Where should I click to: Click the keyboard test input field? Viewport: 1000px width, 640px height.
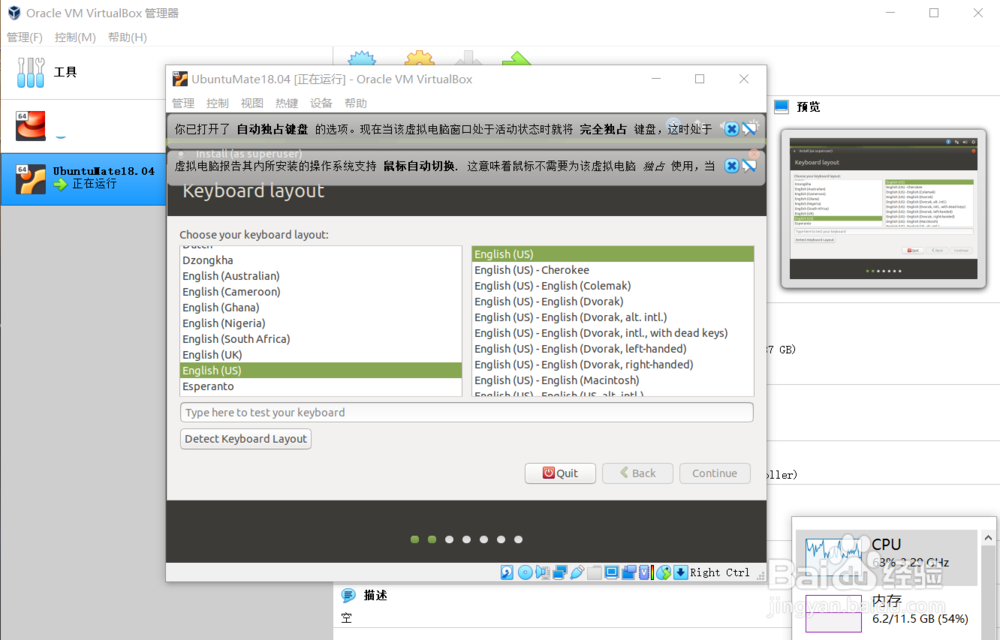pyautogui.click(x=467, y=412)
